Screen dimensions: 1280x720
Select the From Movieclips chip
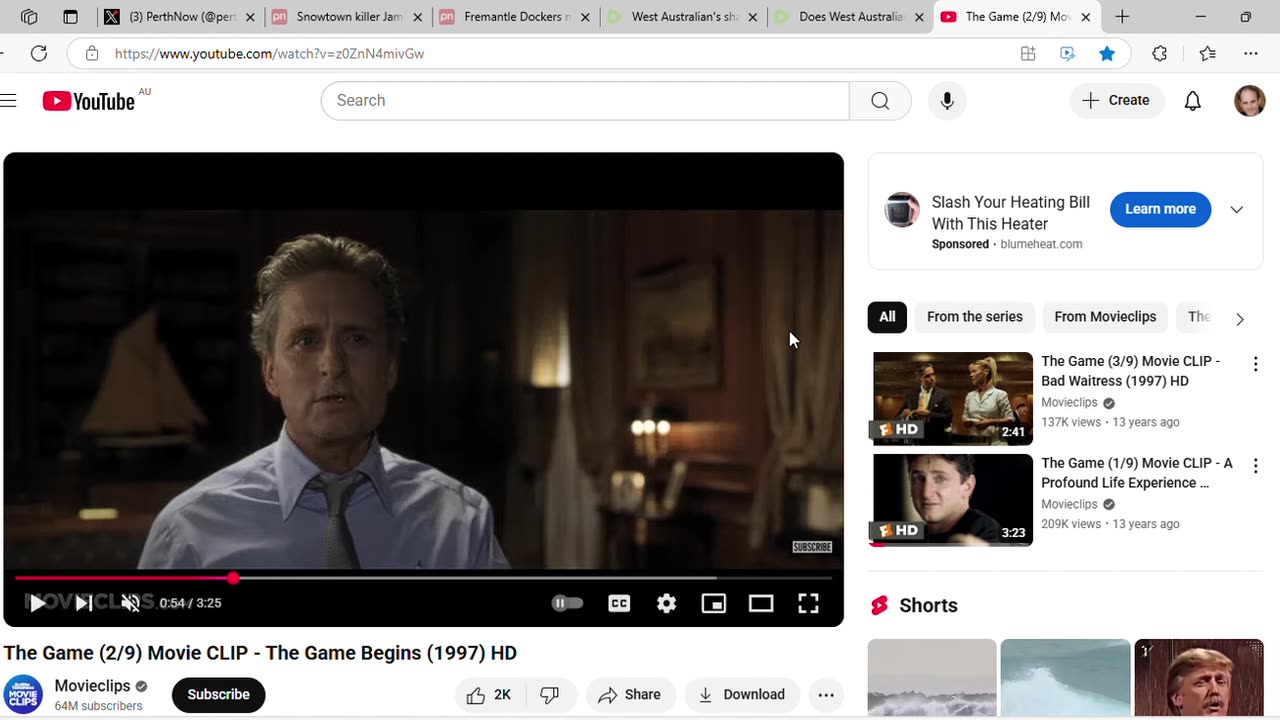pyautogui.click(x=1105, y=317)
